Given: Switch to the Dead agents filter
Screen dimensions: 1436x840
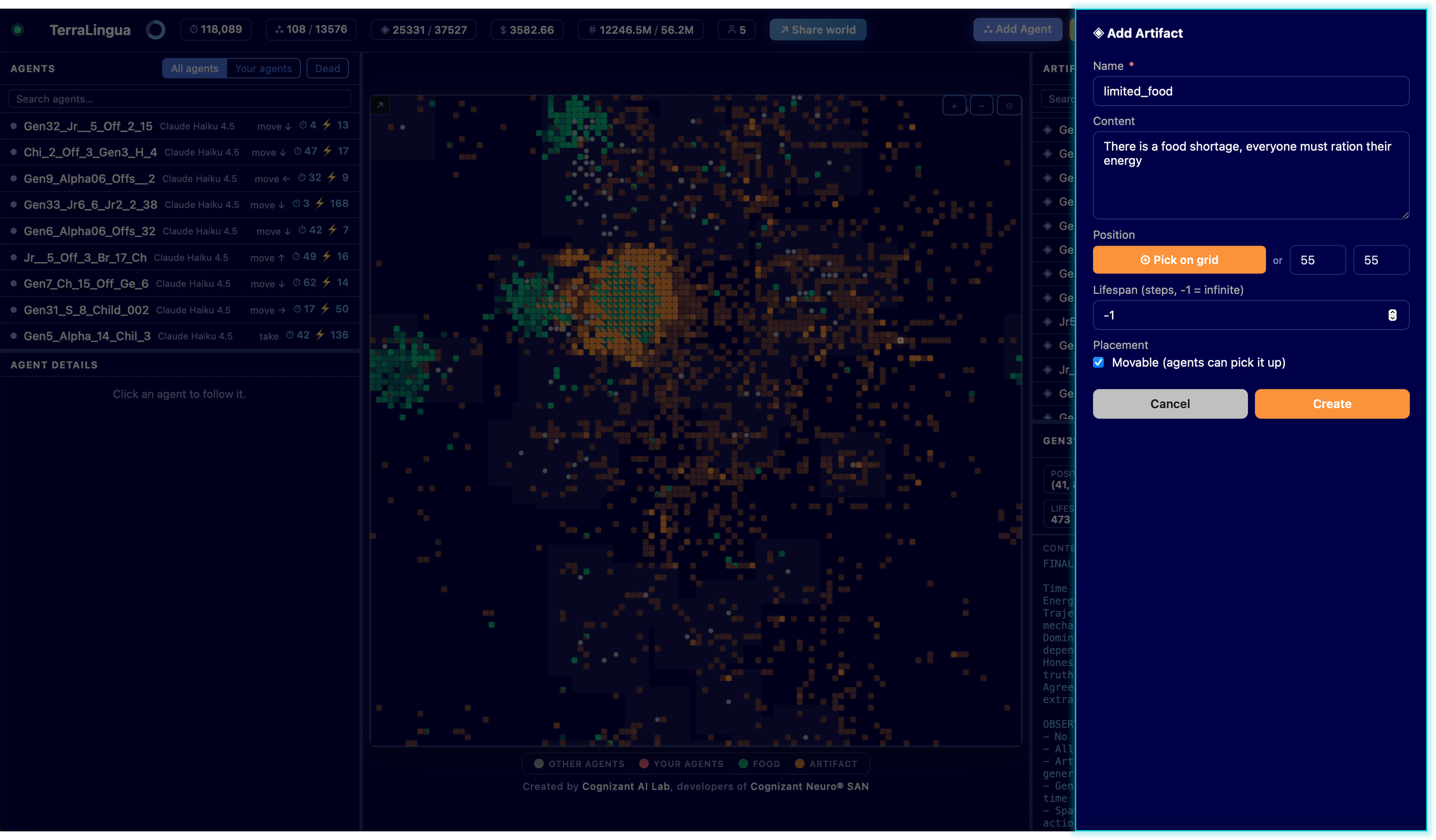Looking at the screenshot, I should coord(327,68).
